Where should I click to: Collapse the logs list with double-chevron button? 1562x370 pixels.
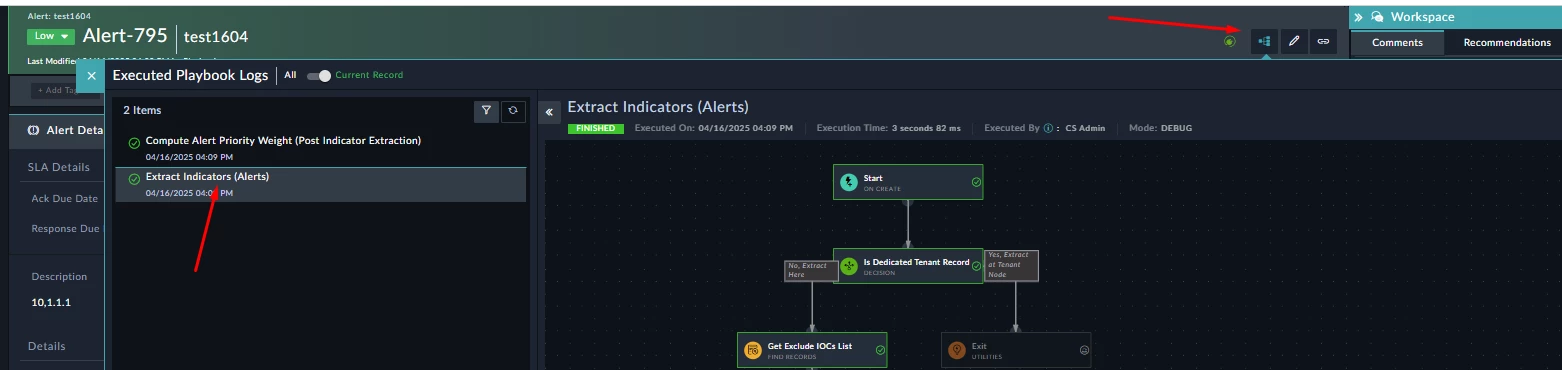coord(548,113)
